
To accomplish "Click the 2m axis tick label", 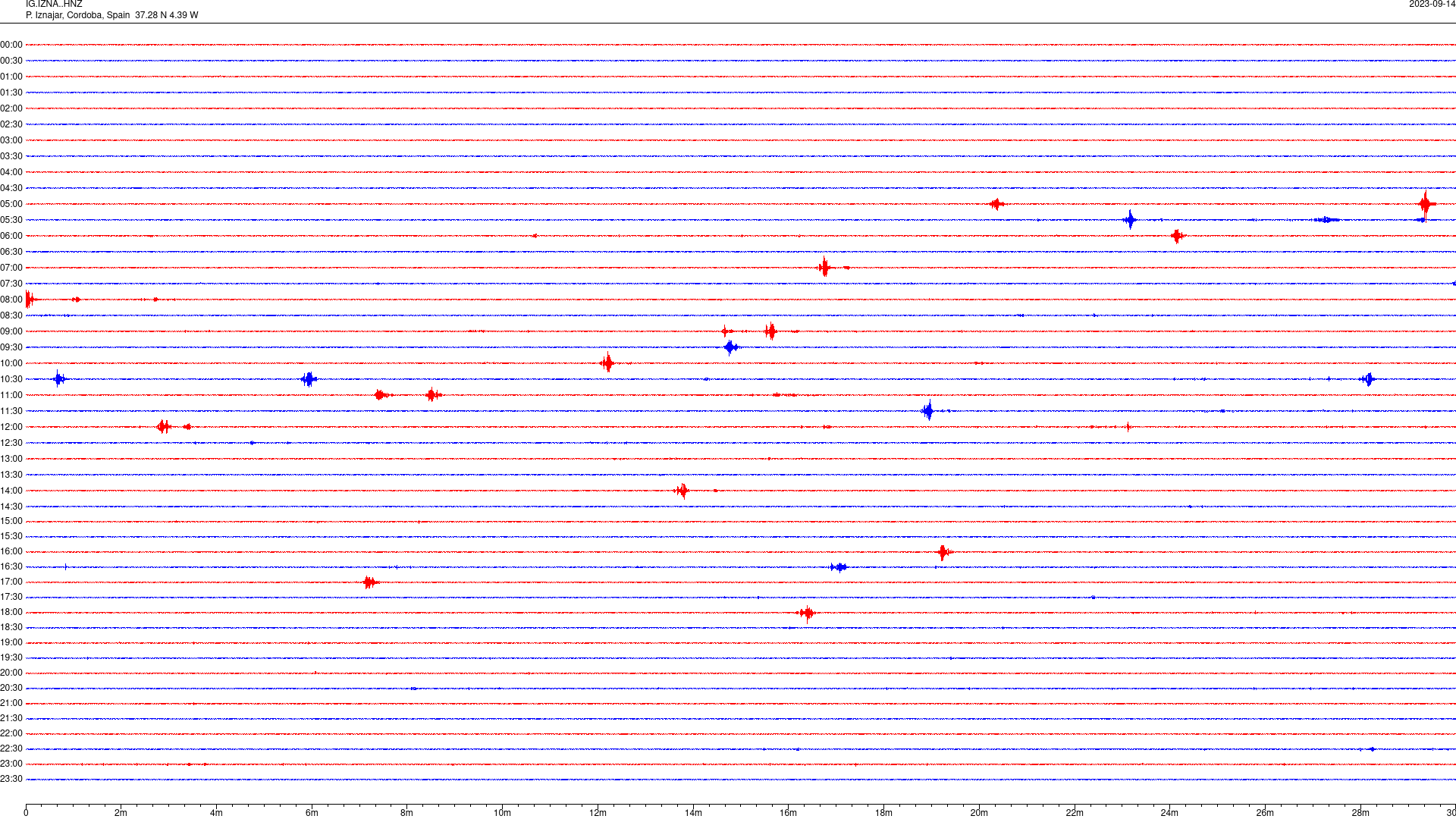I will (121, 813).
